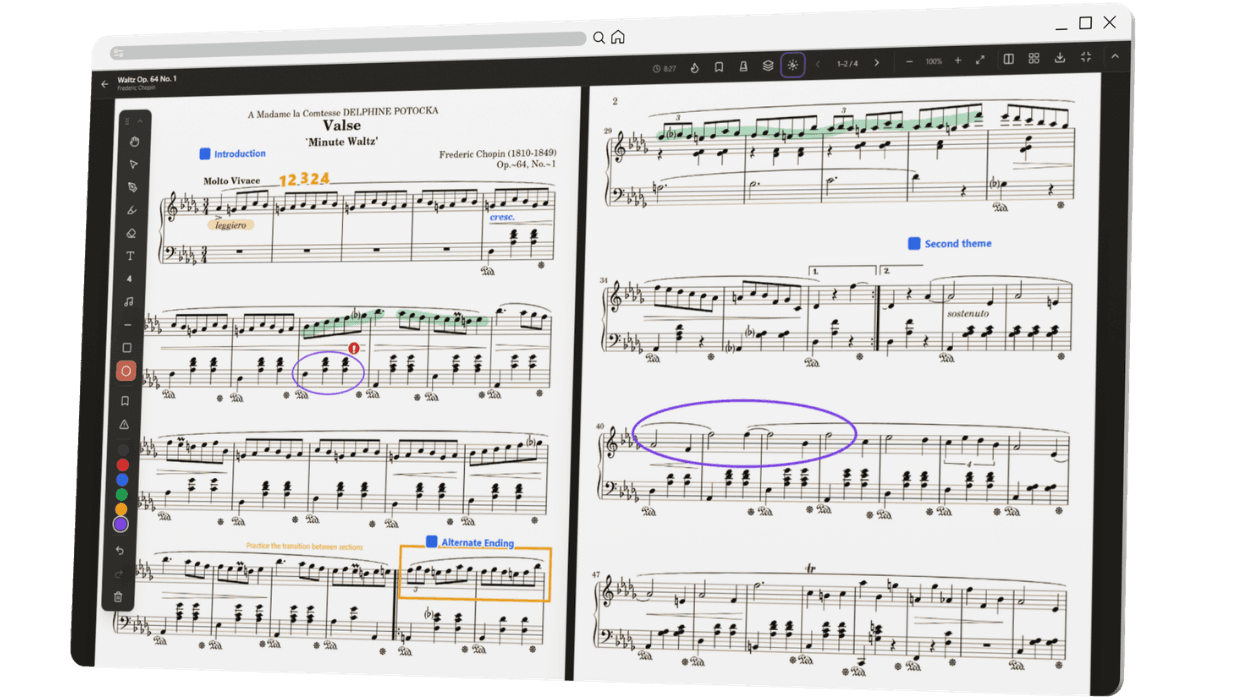Open the metronome tool
Image resolution: width=1240 pixels, height=697 pixels.
click(743, 67)
